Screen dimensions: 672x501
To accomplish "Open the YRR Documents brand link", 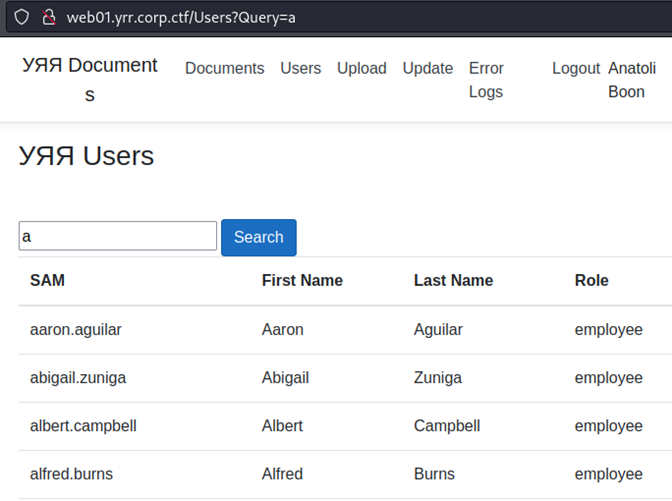I will 90,80.
